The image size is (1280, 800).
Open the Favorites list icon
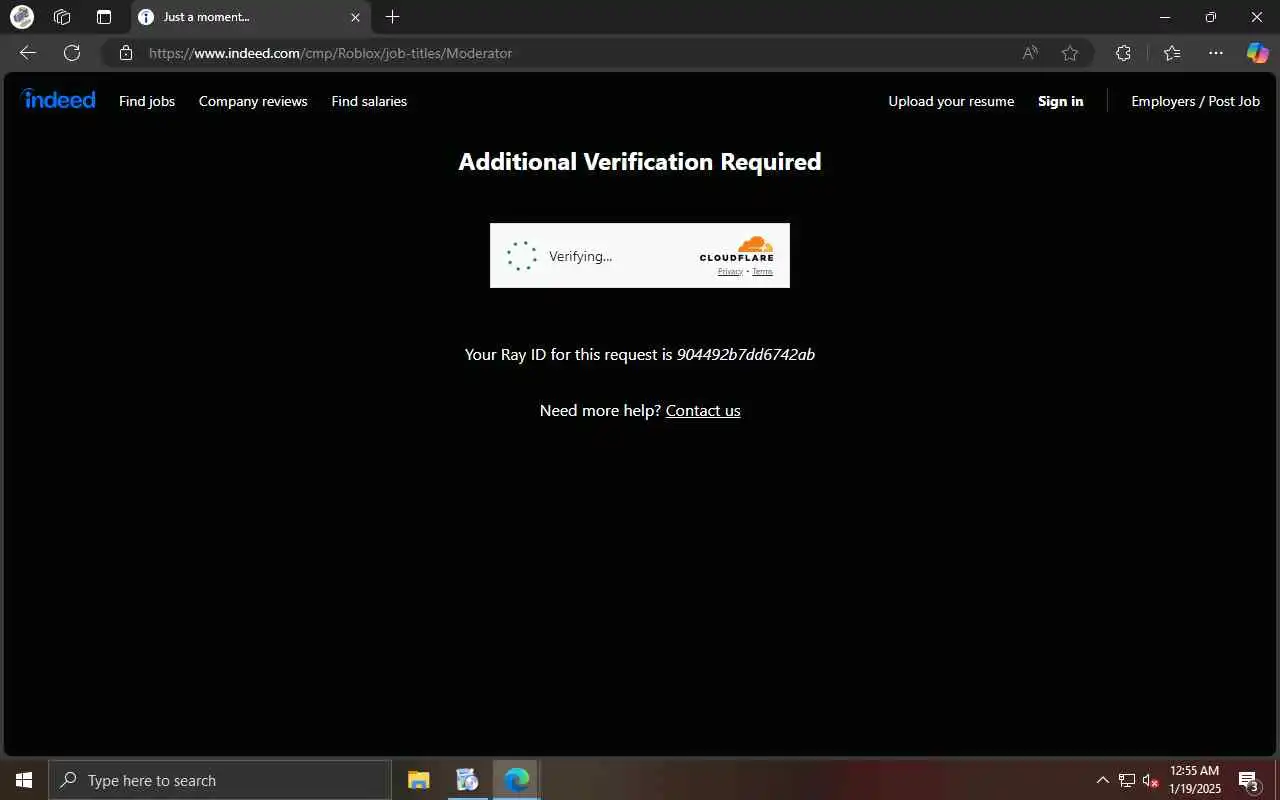point(1172,53)
